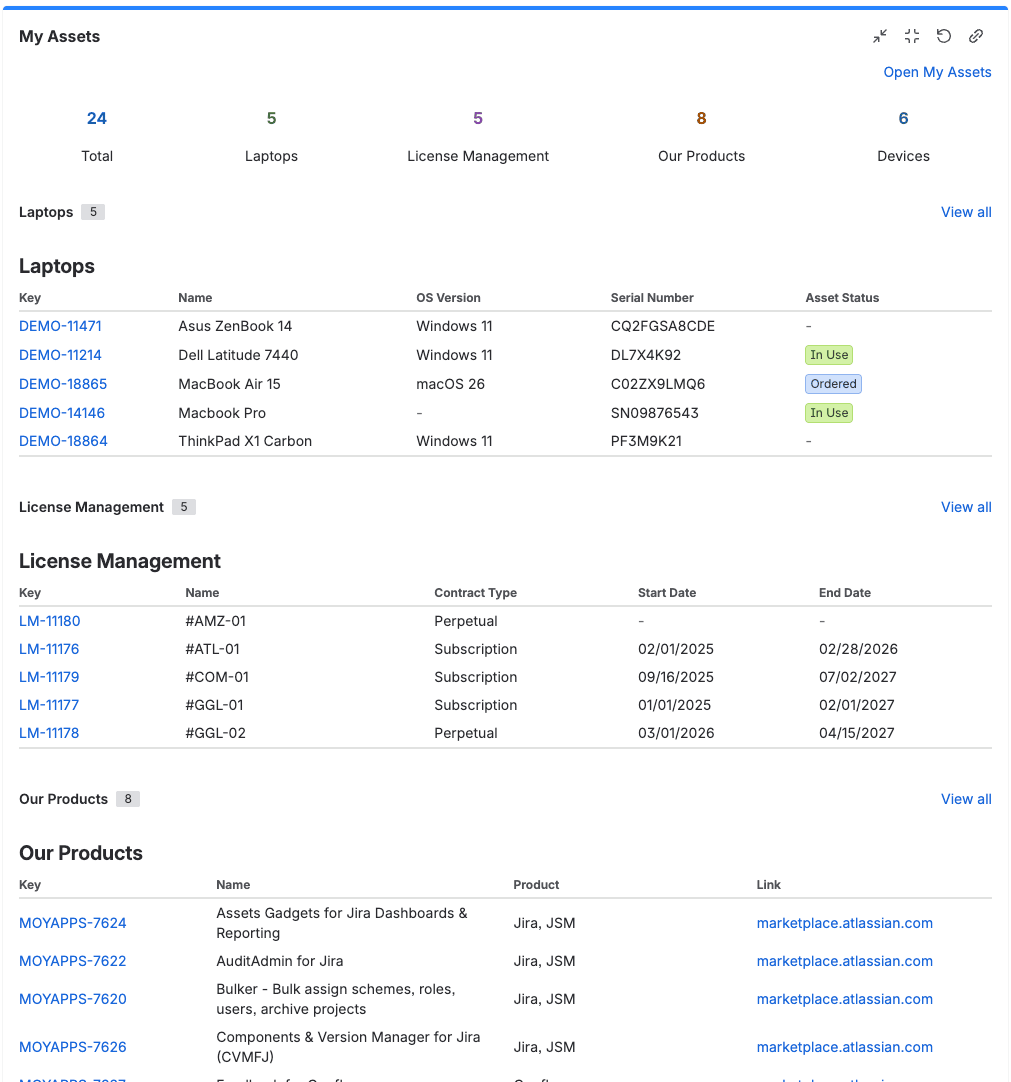Open product MOYAPPS-7624

[72, 923]
